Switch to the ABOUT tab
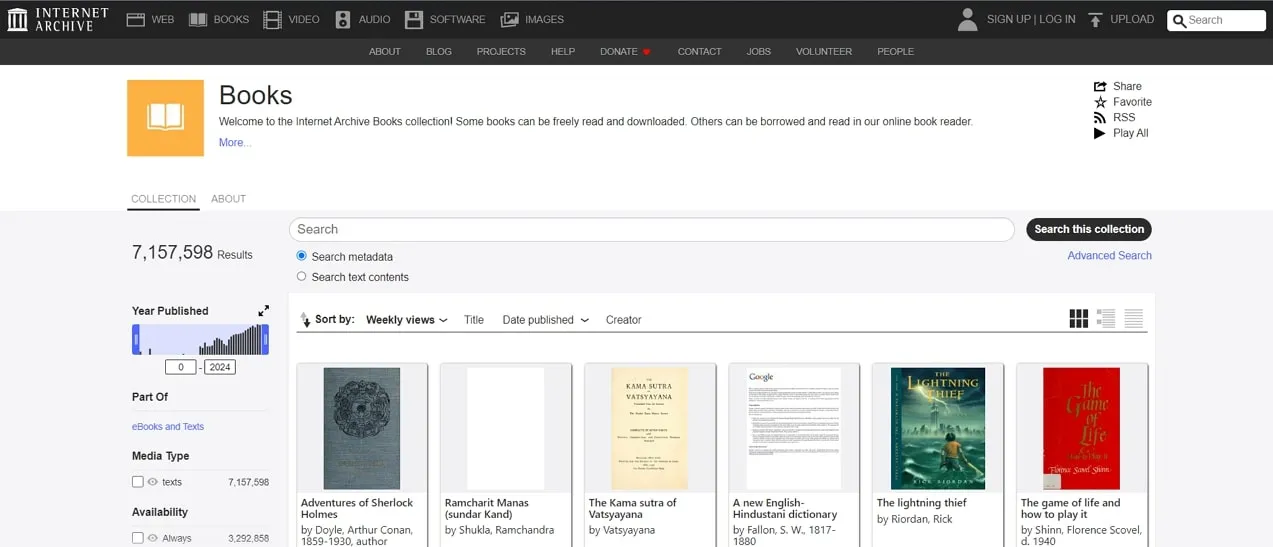 pyautogui.click(x=228, y=199)
